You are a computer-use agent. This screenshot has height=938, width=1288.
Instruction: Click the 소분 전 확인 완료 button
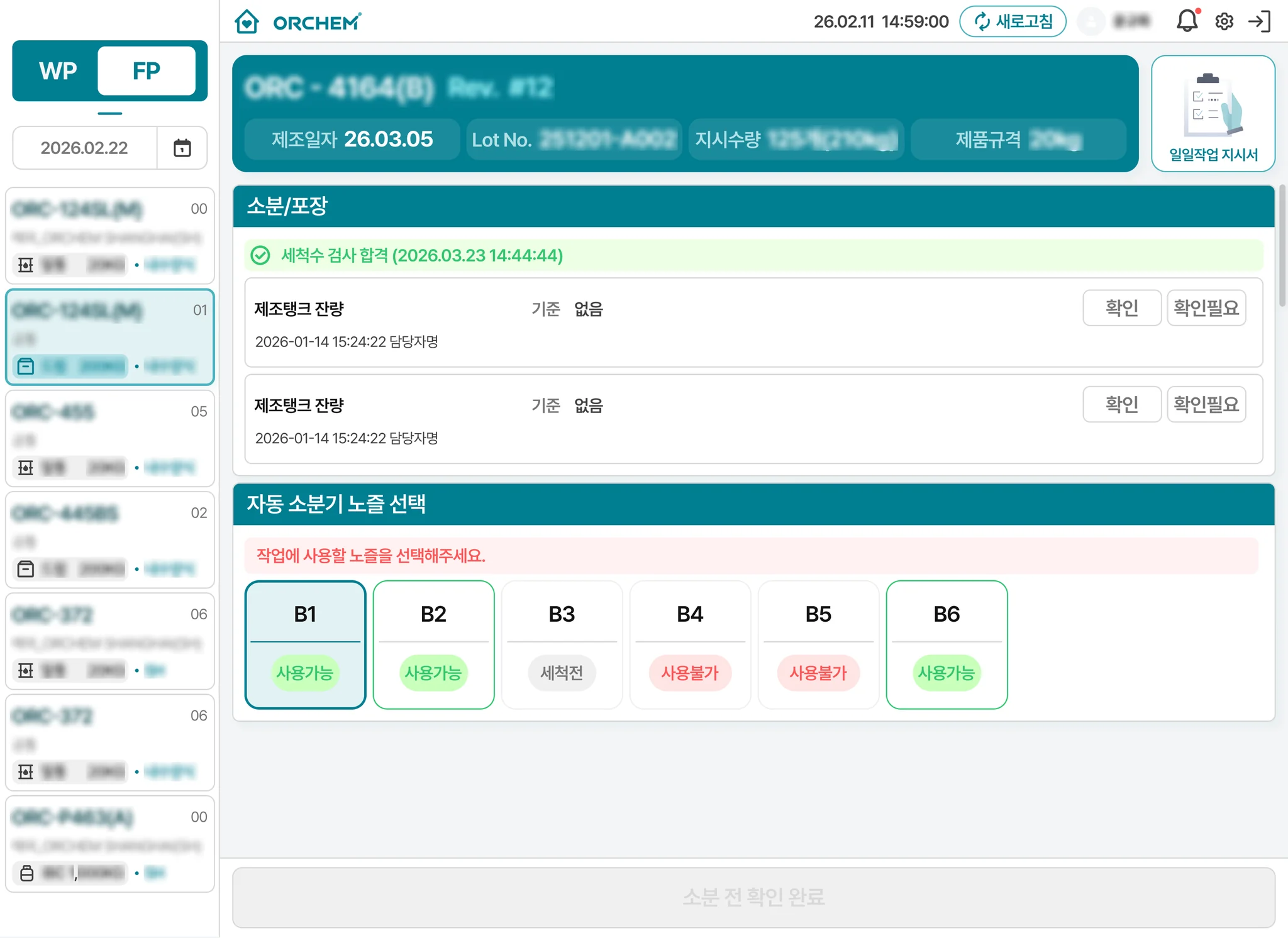753,897
